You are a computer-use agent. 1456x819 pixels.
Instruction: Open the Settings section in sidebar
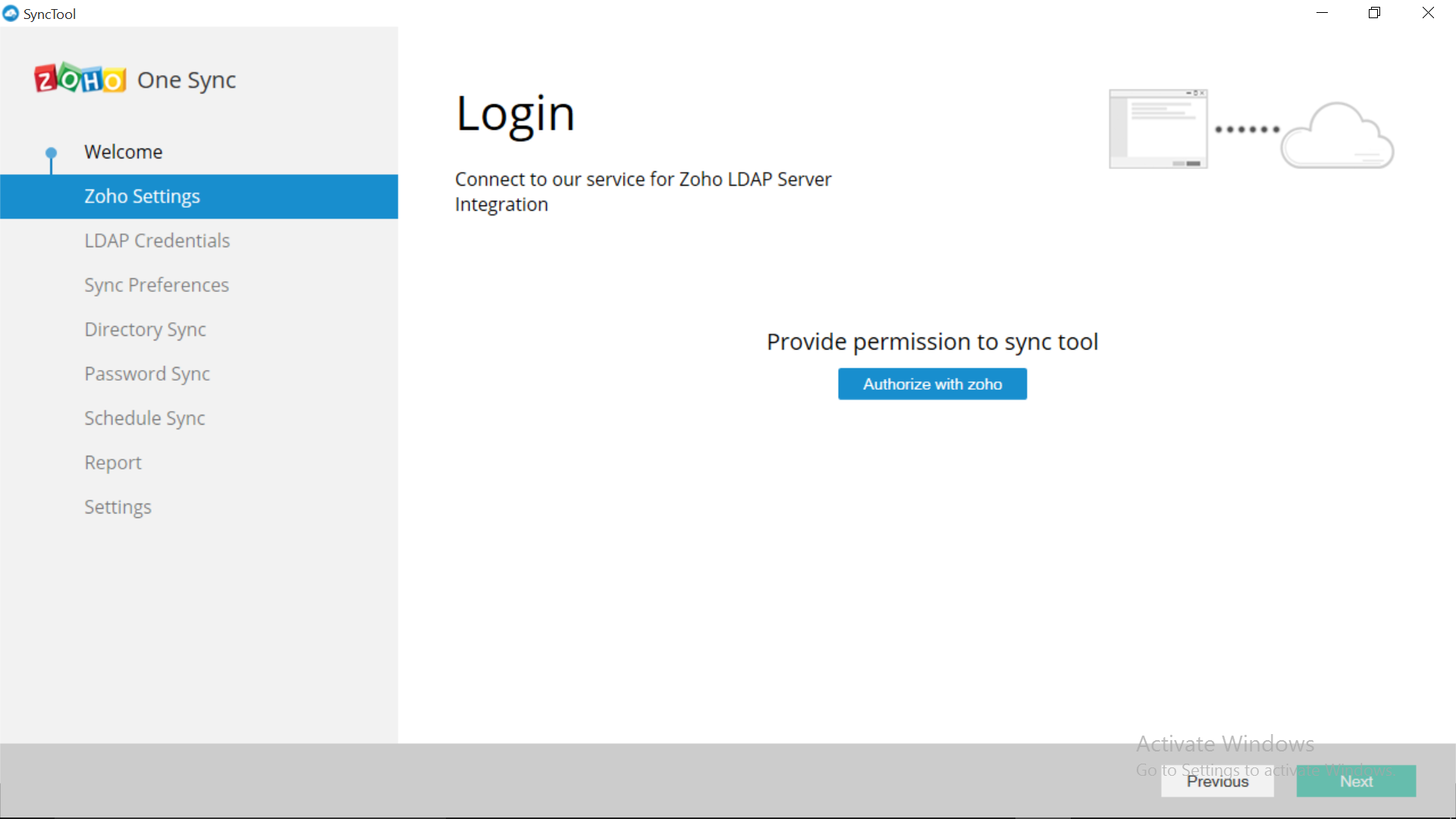pos(118,507)
